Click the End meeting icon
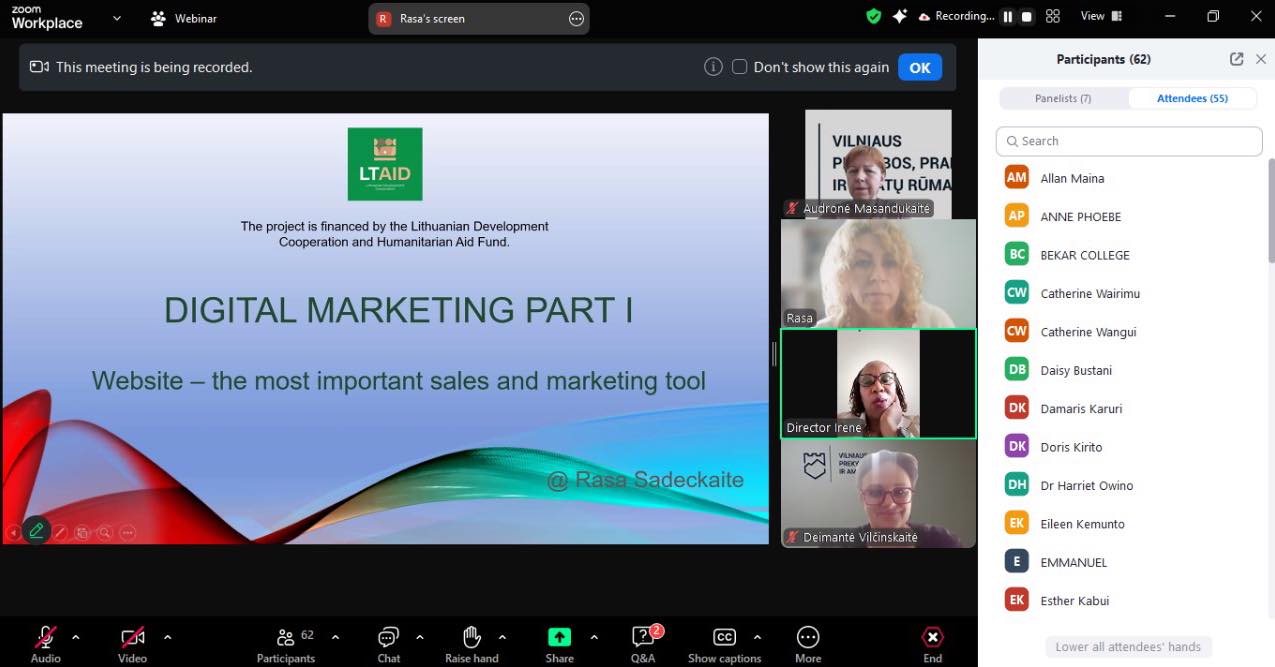This screenshot has height=667, width=1275. coord(932,638)
